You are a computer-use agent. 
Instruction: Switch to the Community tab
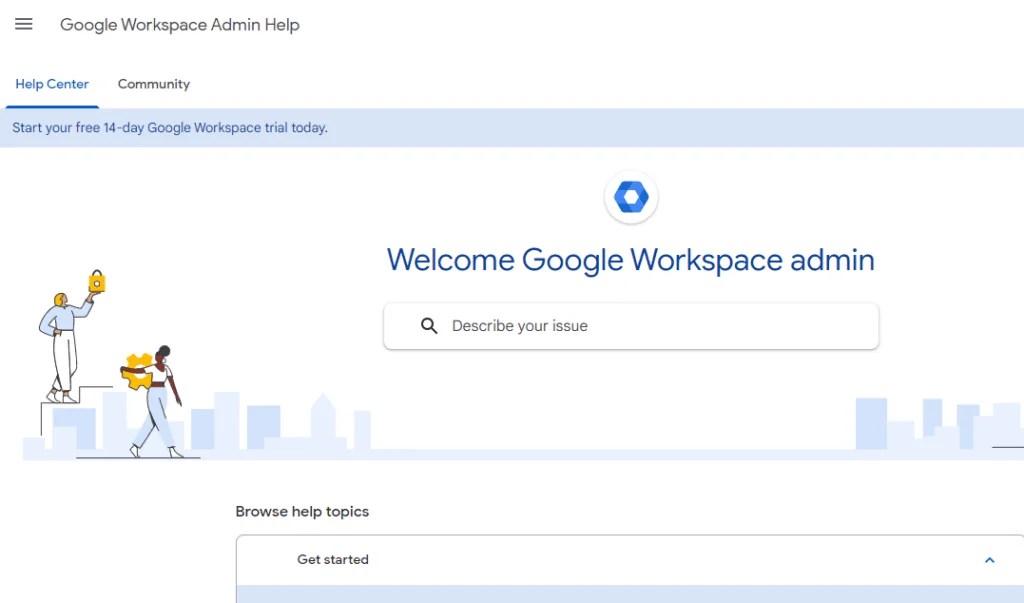coord(153,84)
